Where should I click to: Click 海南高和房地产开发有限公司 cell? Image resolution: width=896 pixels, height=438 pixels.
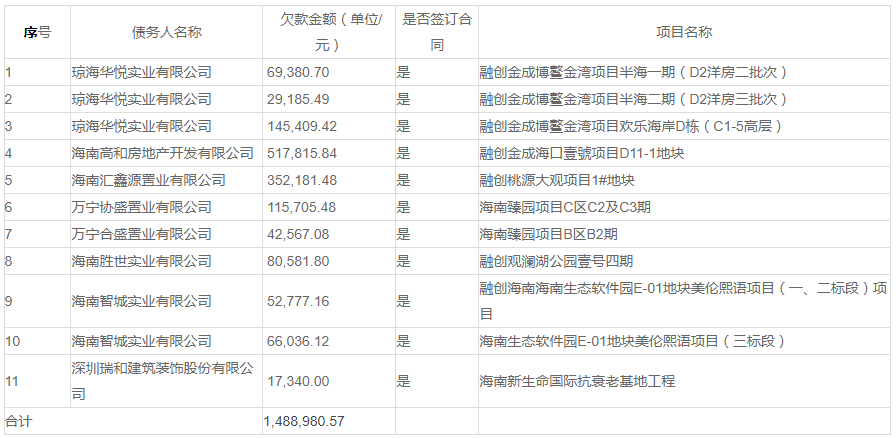click(x=166, y=153)
